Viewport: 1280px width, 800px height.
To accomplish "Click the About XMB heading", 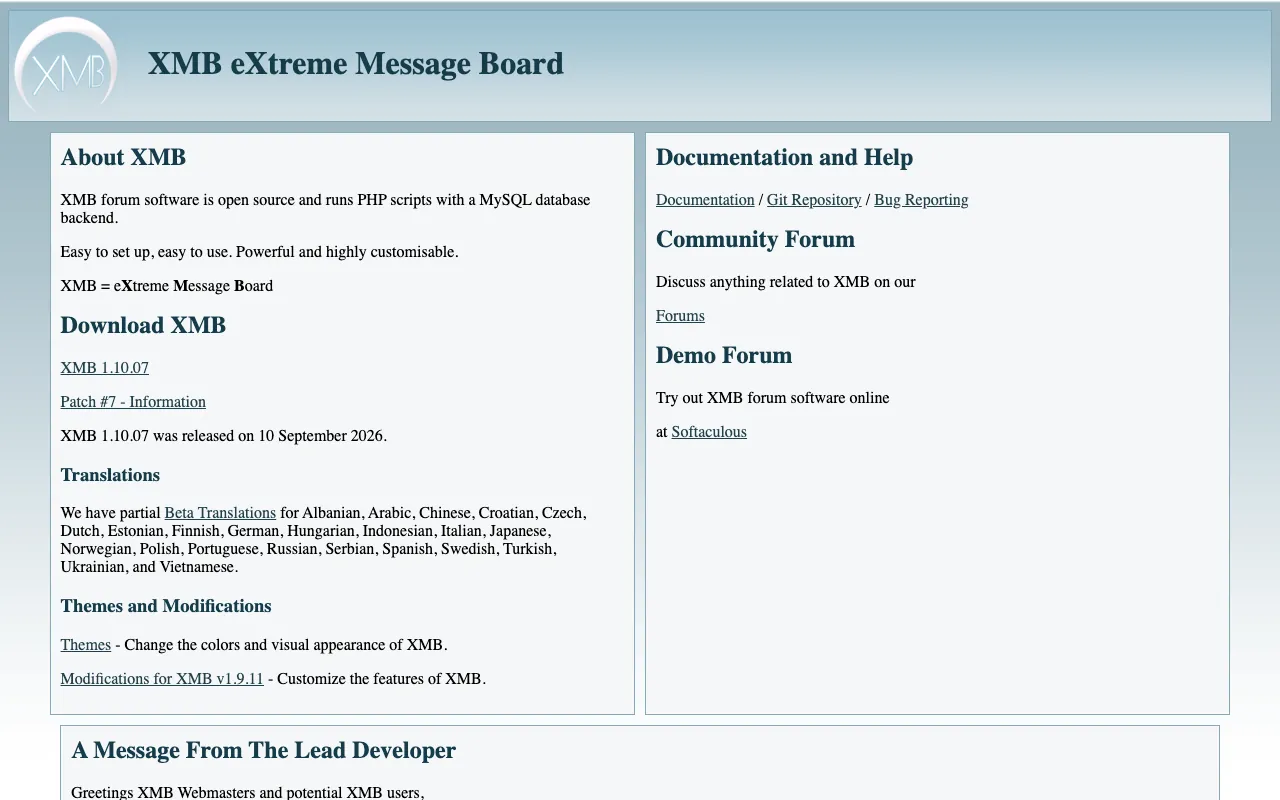I will coord(123,158).
